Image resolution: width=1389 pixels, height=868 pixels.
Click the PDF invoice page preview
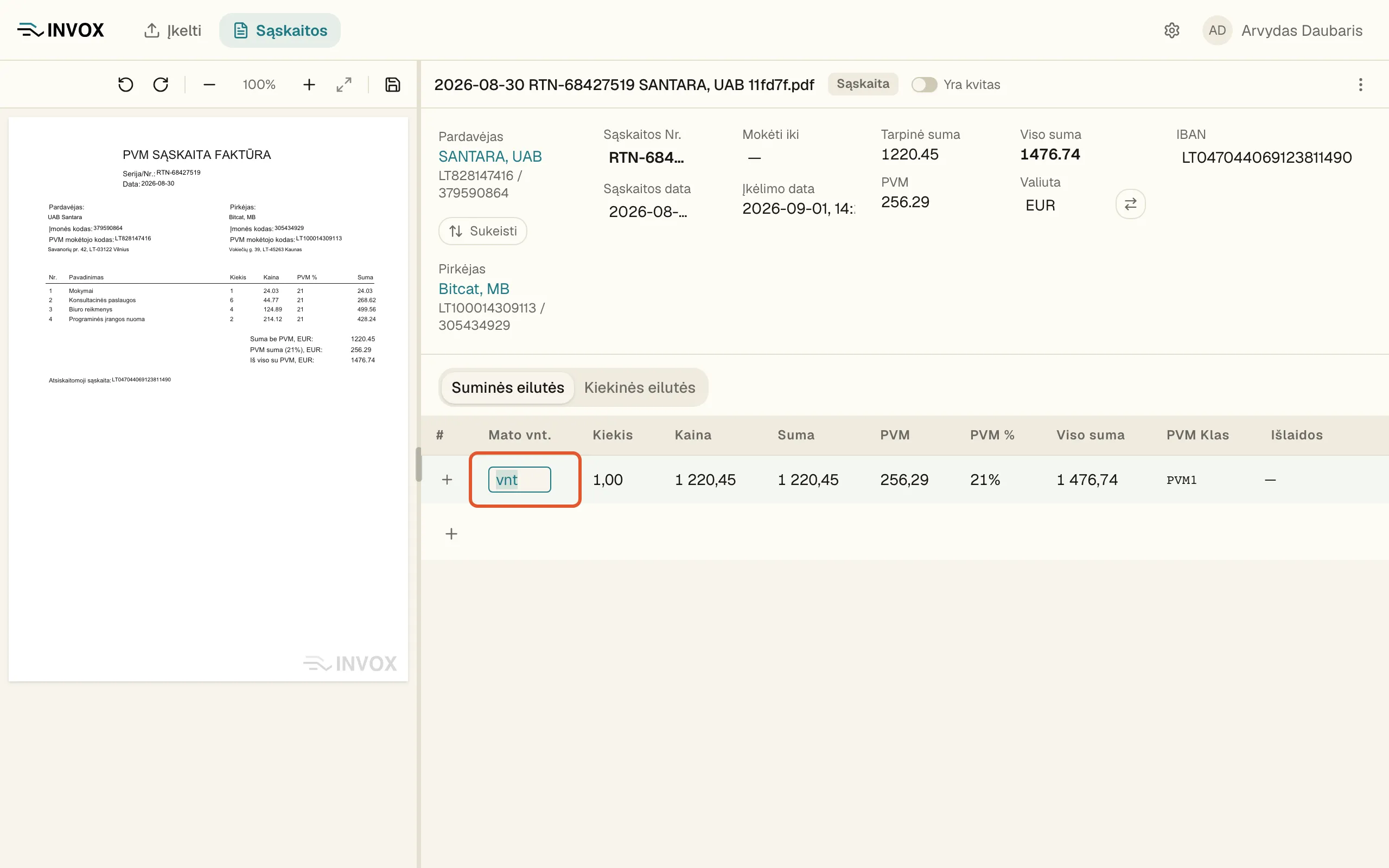(x=208, y=400)
